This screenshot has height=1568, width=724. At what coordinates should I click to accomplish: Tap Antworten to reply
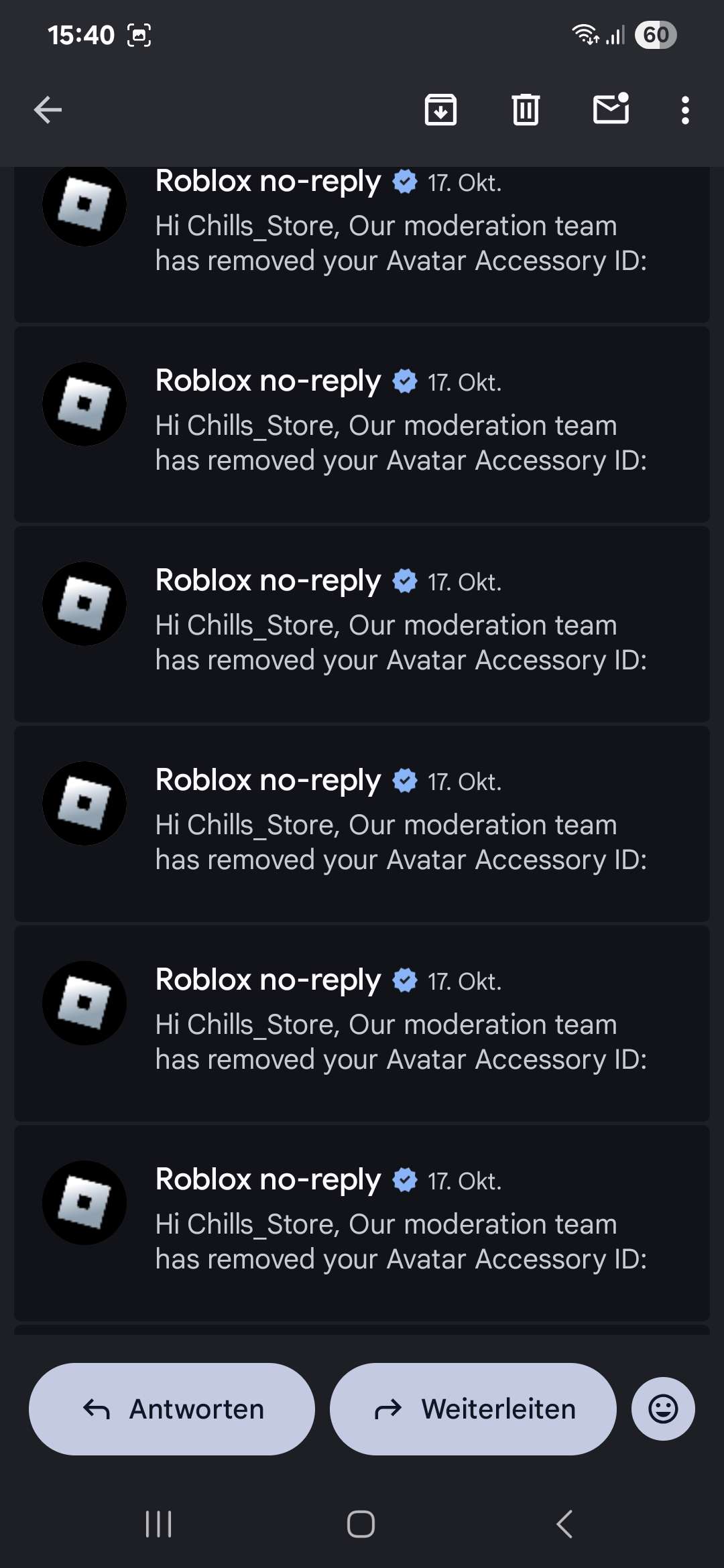(172, 1409)
